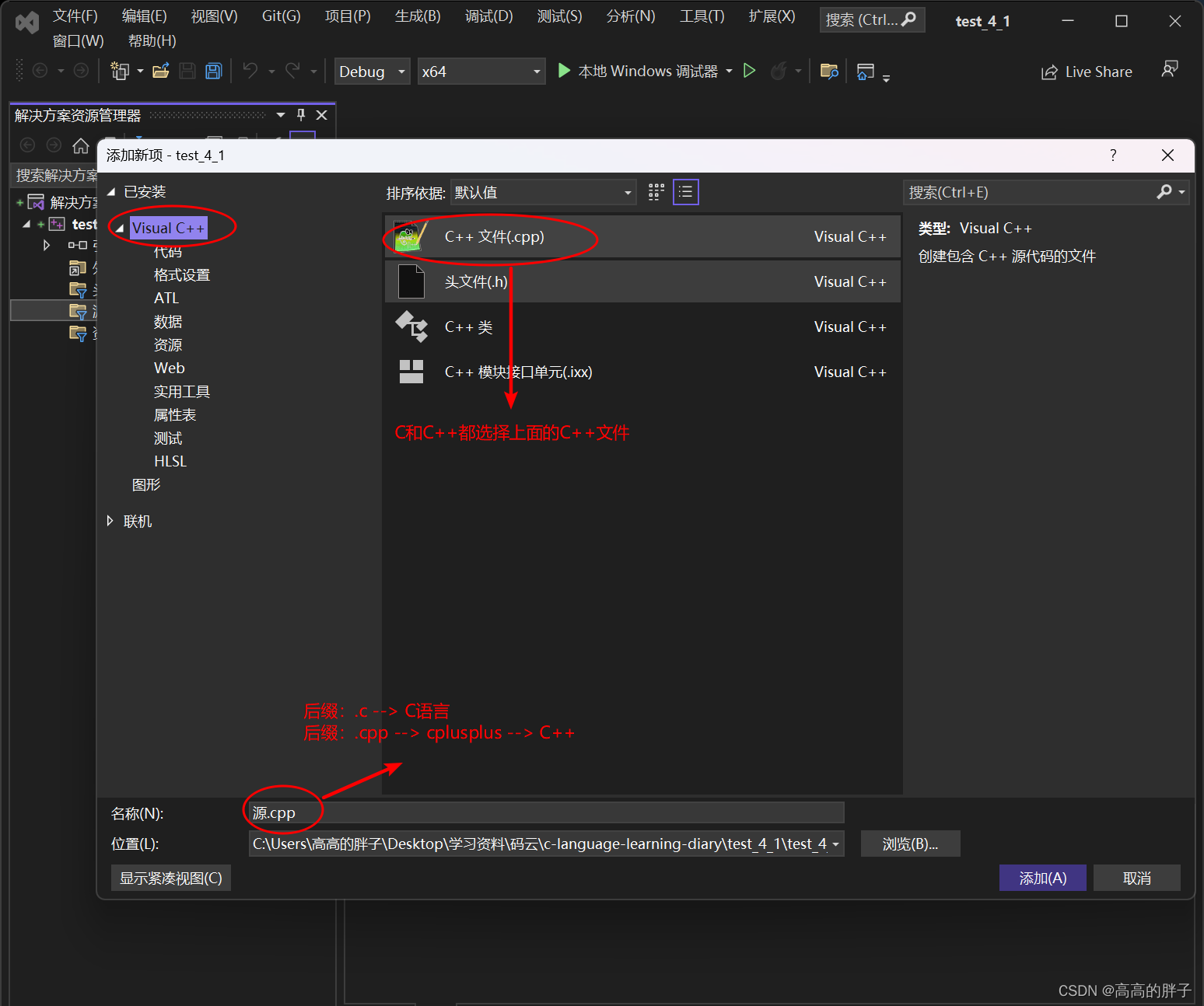The width and height of the screenshot is (1204, 1006).
Task: Select the Web category
Action: coord(170,369)
